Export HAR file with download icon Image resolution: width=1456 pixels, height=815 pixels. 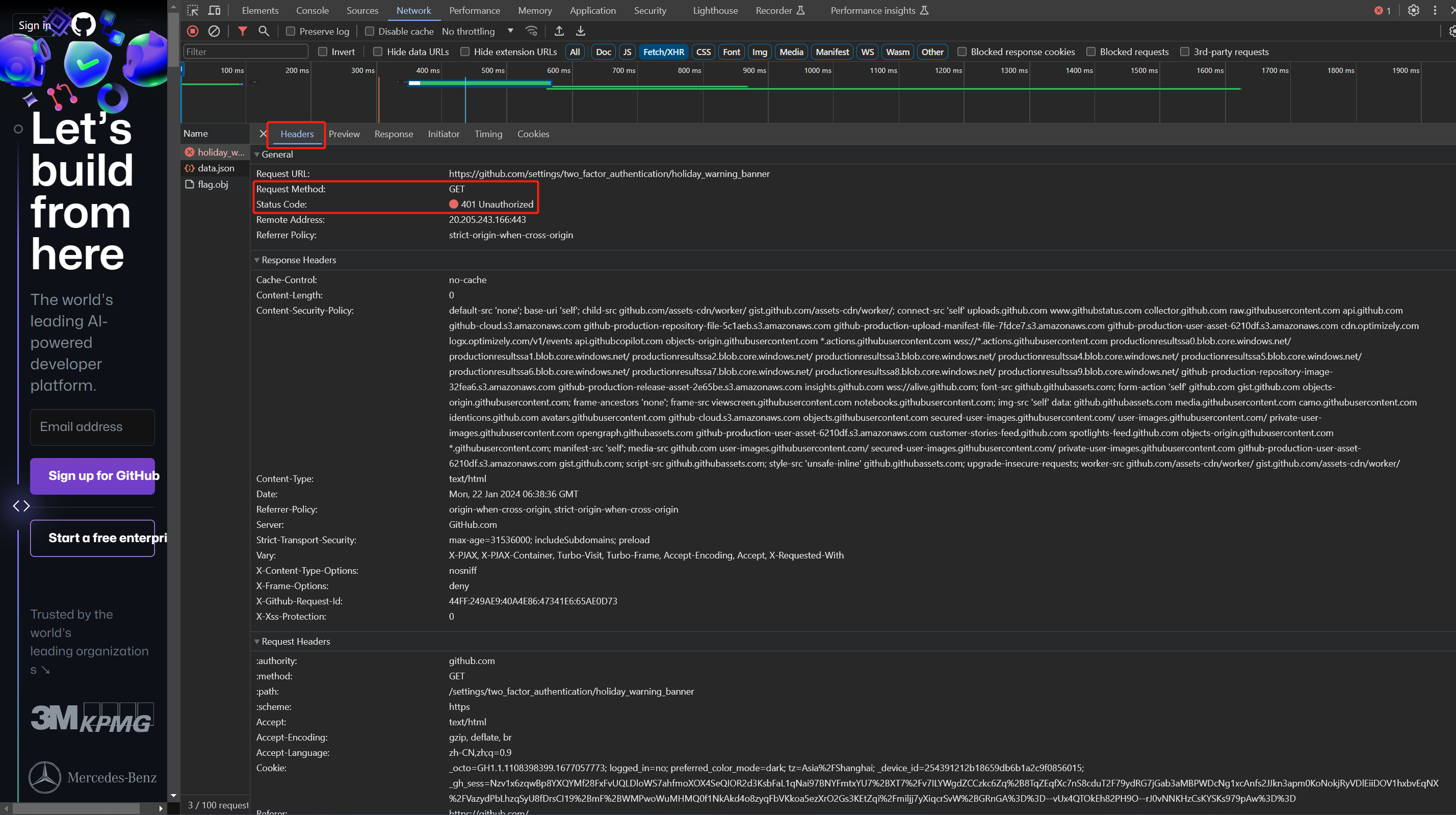pyautogui.click(x=581, y=31)
